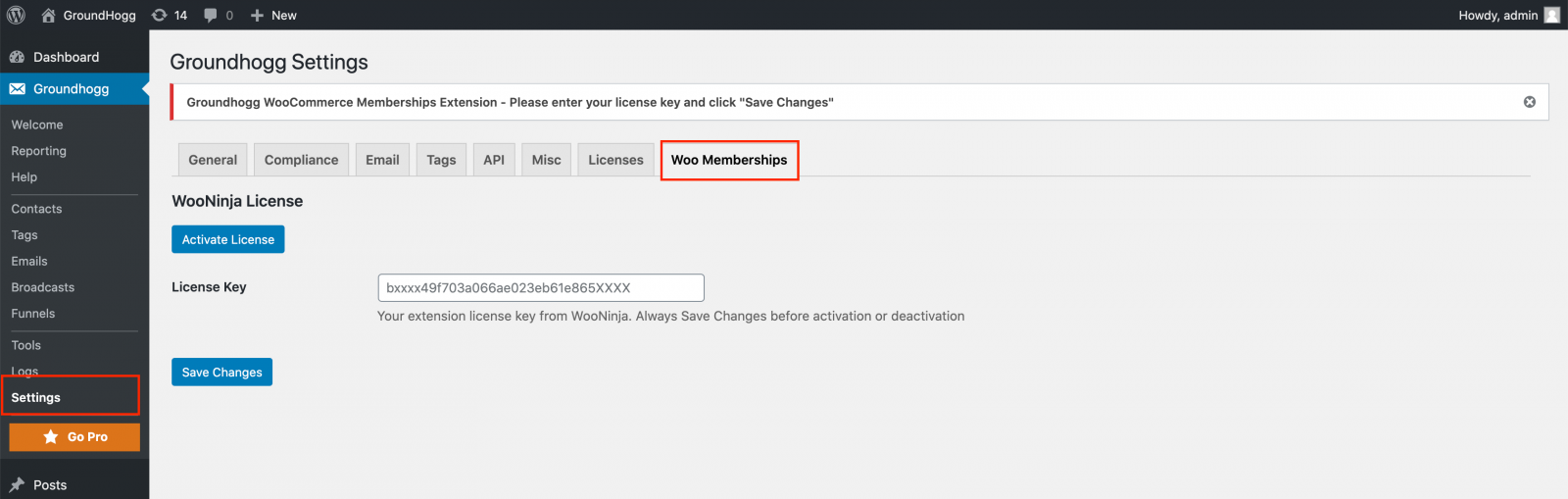Open Posts in the sidebar

pos(74,484)
